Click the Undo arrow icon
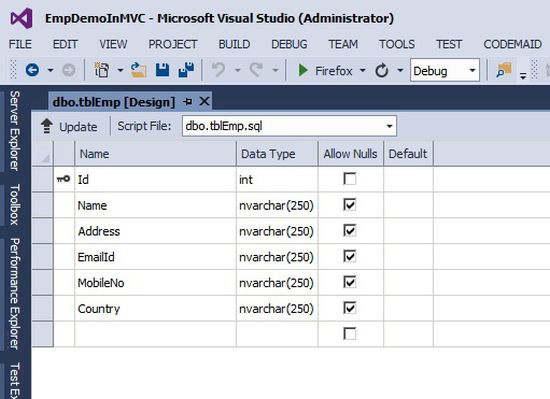Screen dimensions: 550x399 (x=219, y=70)
